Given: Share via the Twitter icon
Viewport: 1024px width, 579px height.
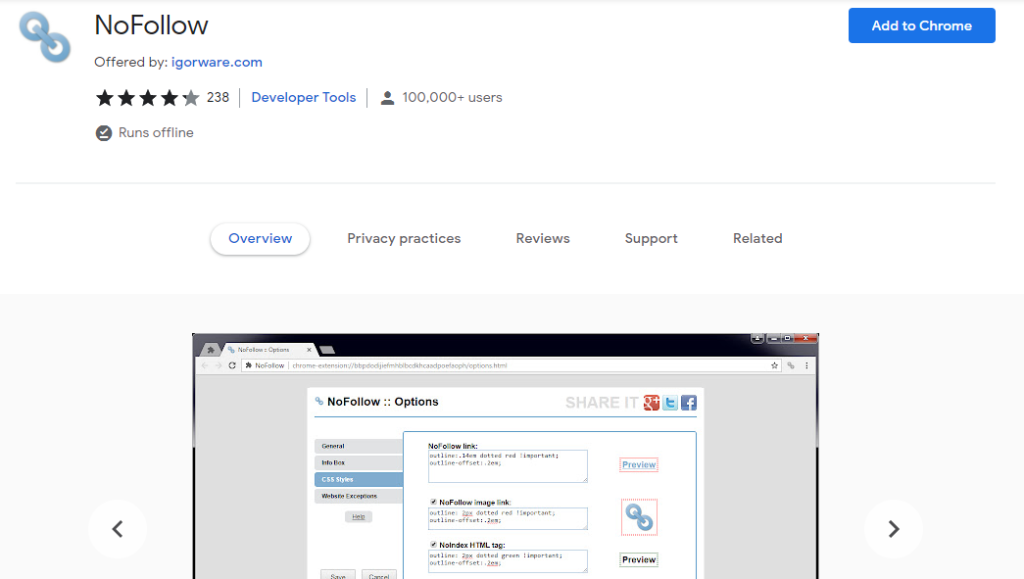Looking at the screenshot, I should [669, 403].
